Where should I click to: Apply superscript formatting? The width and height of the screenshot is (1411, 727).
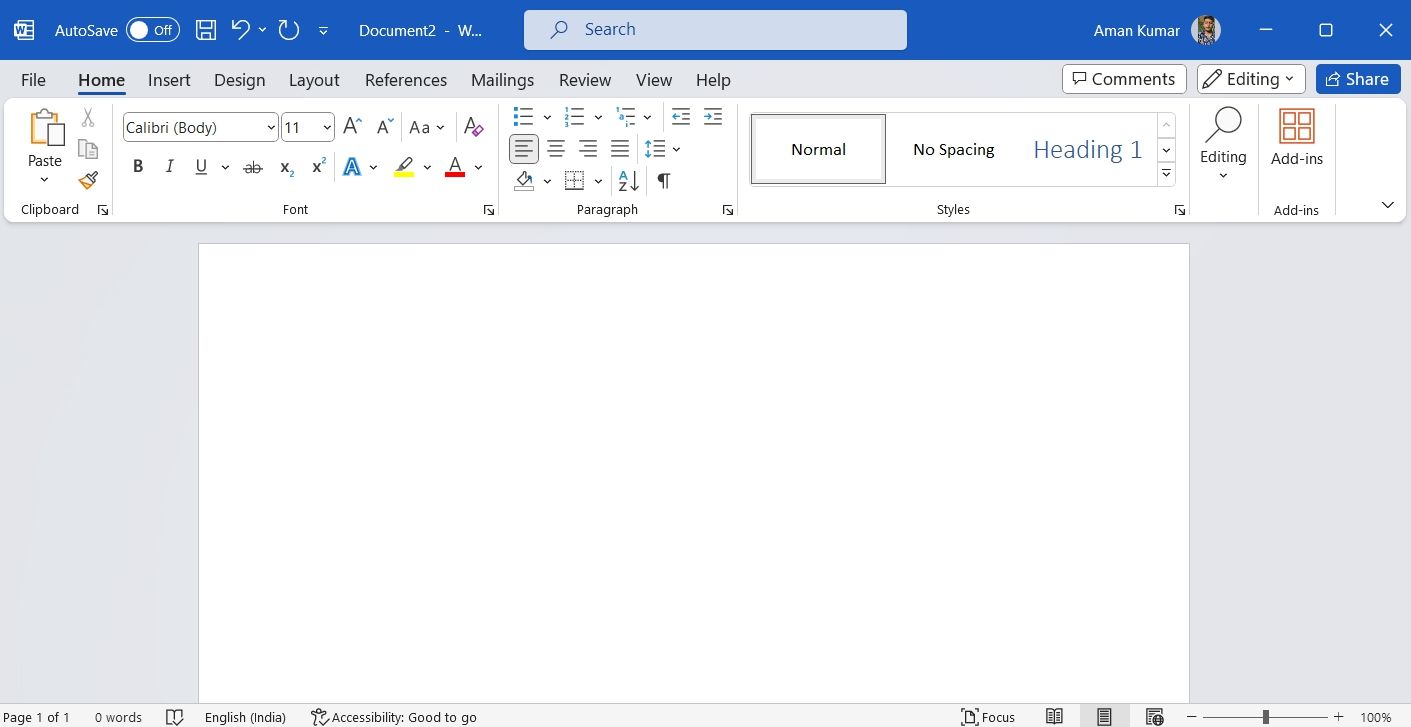pyautogui.click(x=317, y=166)
